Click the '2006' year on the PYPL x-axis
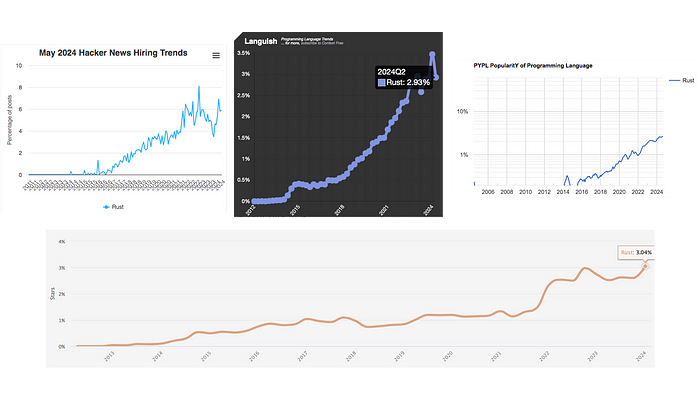The width and height of the screenshot is (700, 394). 488,192
